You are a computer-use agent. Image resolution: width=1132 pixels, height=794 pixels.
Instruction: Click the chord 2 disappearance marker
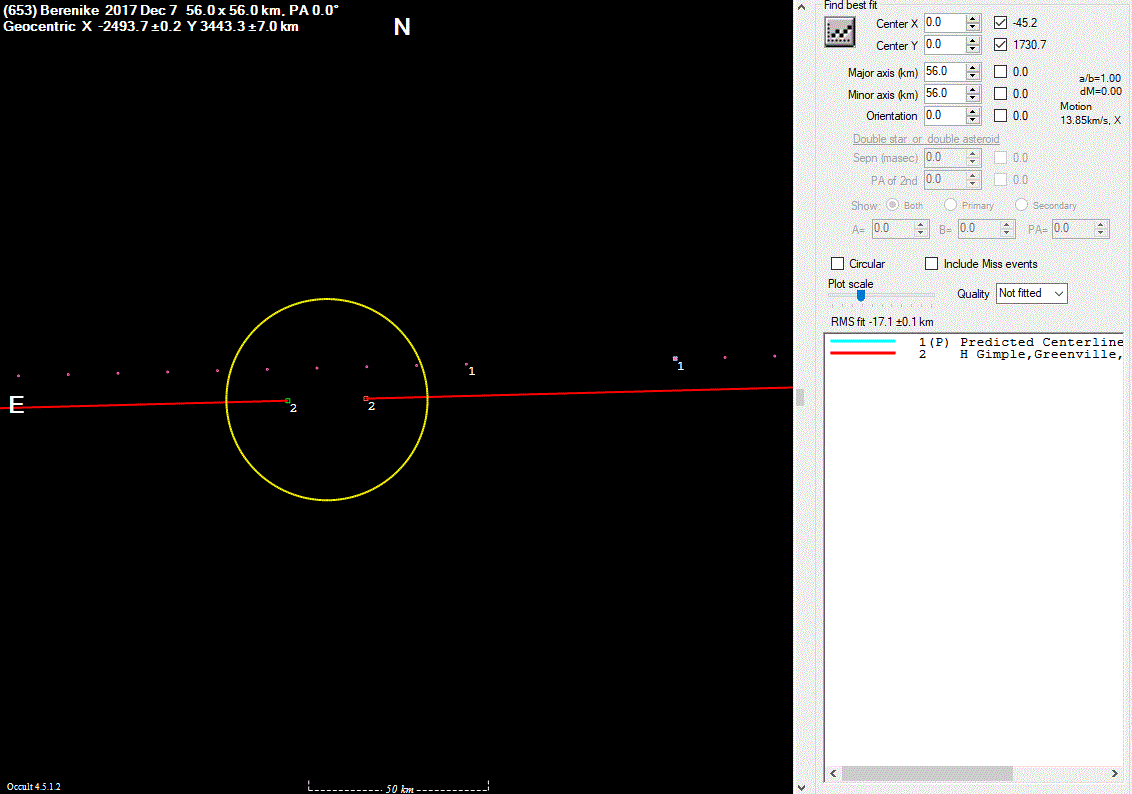pos(288,400)
